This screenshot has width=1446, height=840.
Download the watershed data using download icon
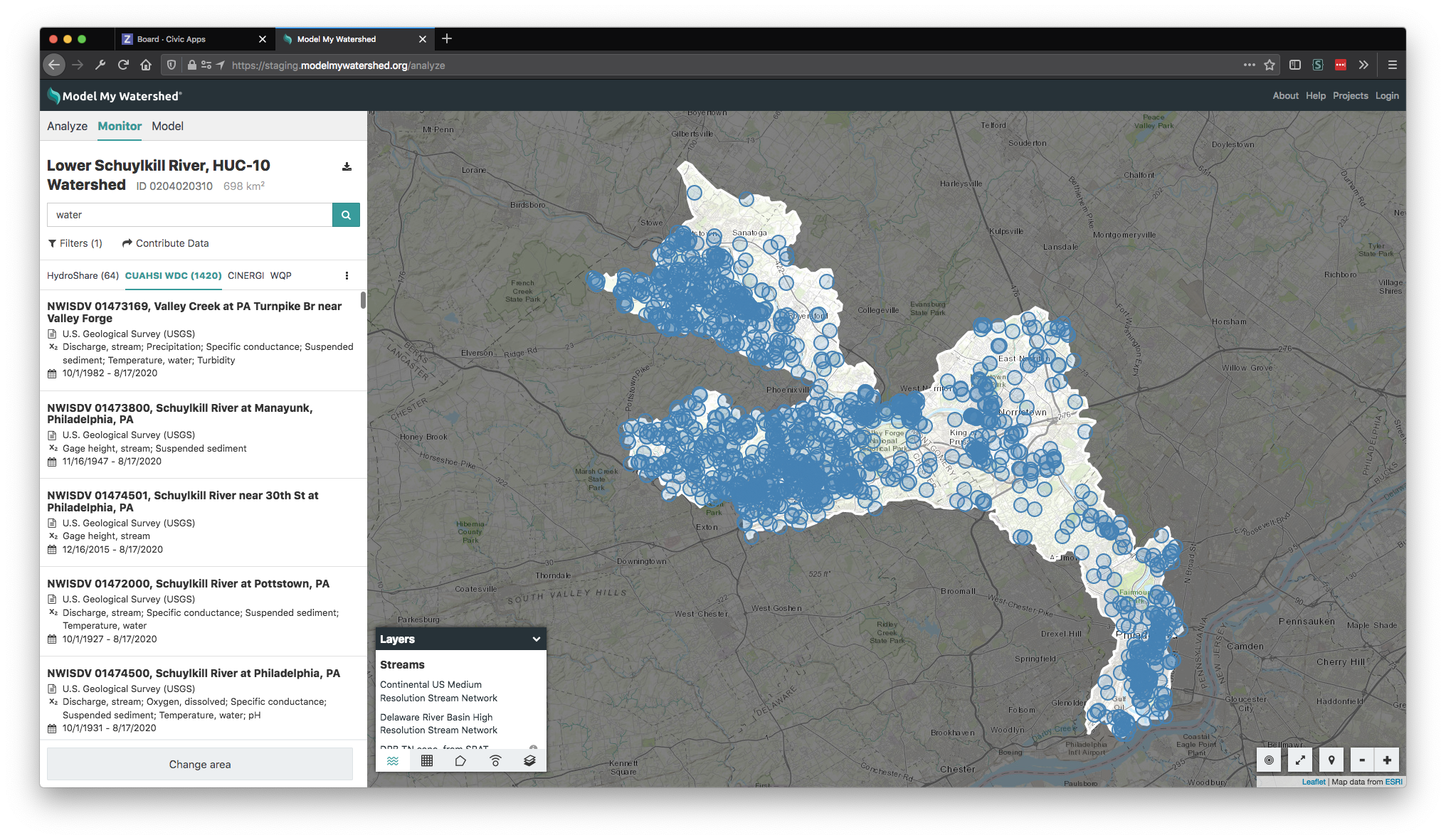coord(347,166)
